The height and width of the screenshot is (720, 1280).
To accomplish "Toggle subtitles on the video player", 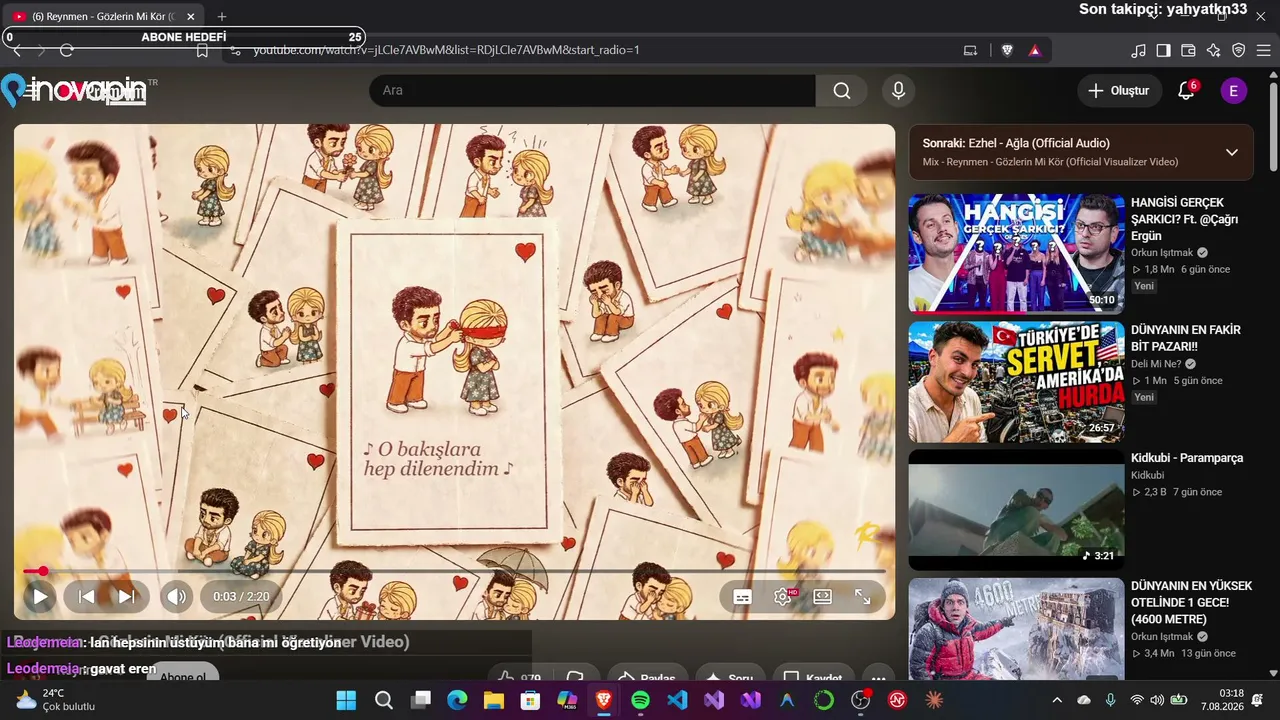I will [x=742, y=597].
